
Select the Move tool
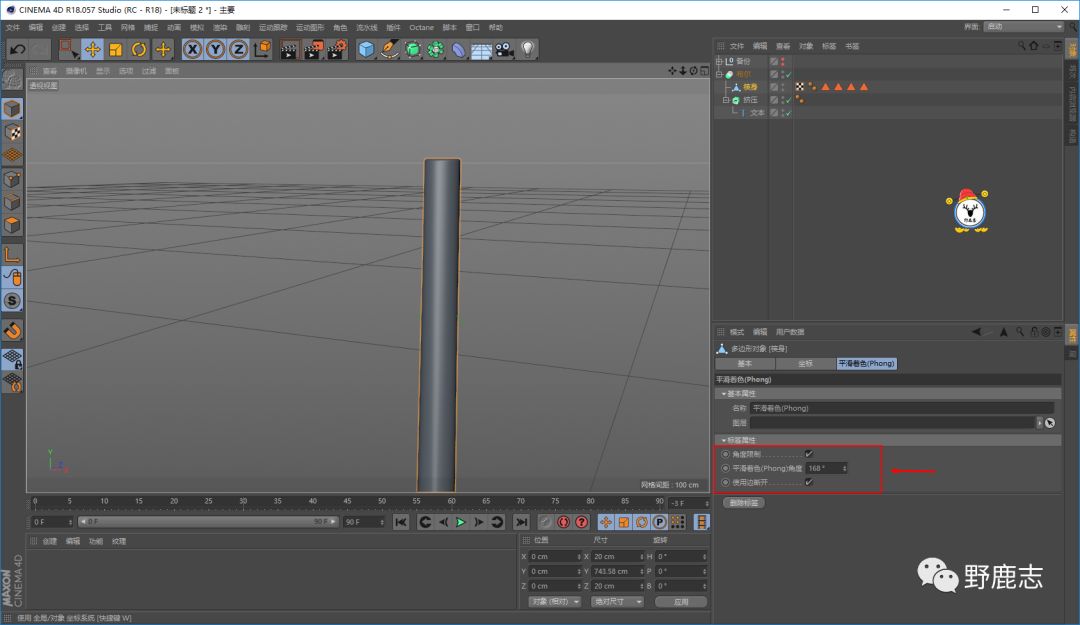[92, 49]
